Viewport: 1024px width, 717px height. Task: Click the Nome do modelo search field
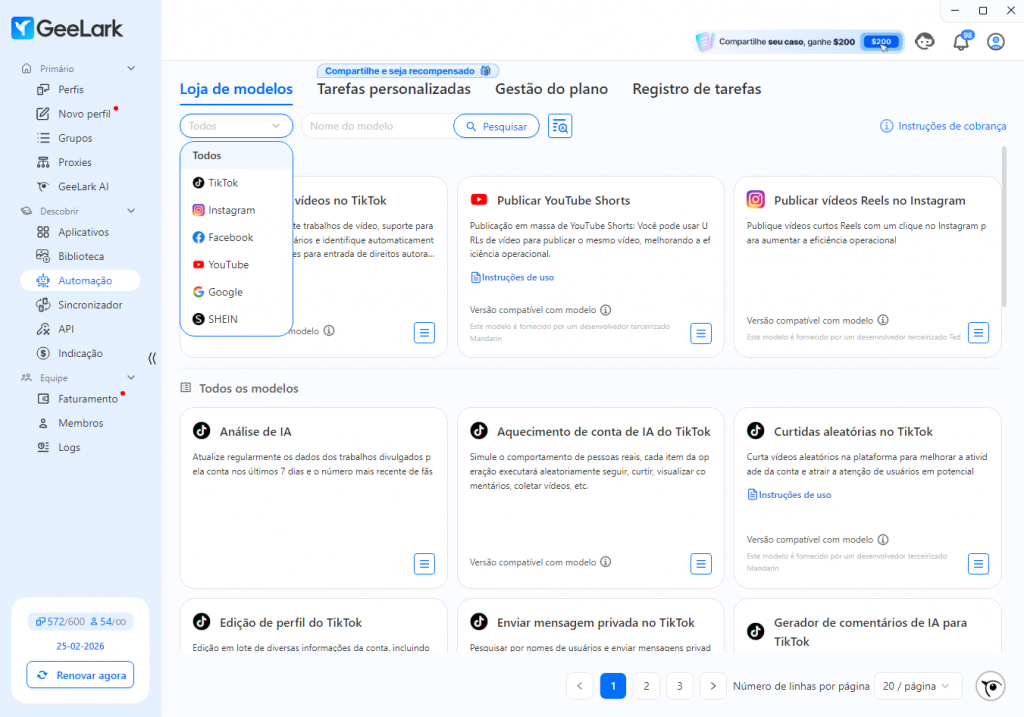377,126
